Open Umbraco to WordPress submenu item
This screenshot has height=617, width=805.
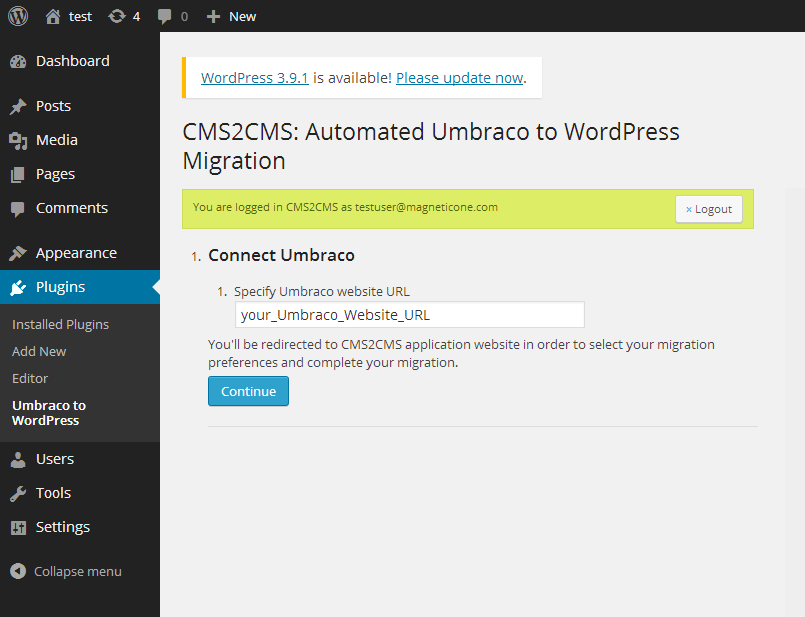(x=49, y=413)
